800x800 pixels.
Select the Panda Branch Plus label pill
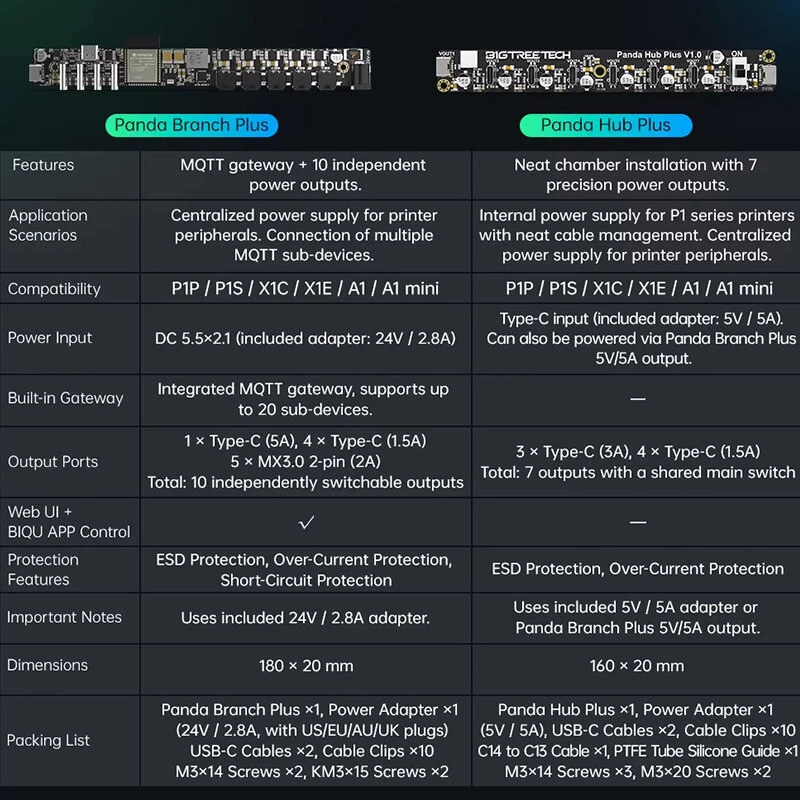click(x=191, y=125)
